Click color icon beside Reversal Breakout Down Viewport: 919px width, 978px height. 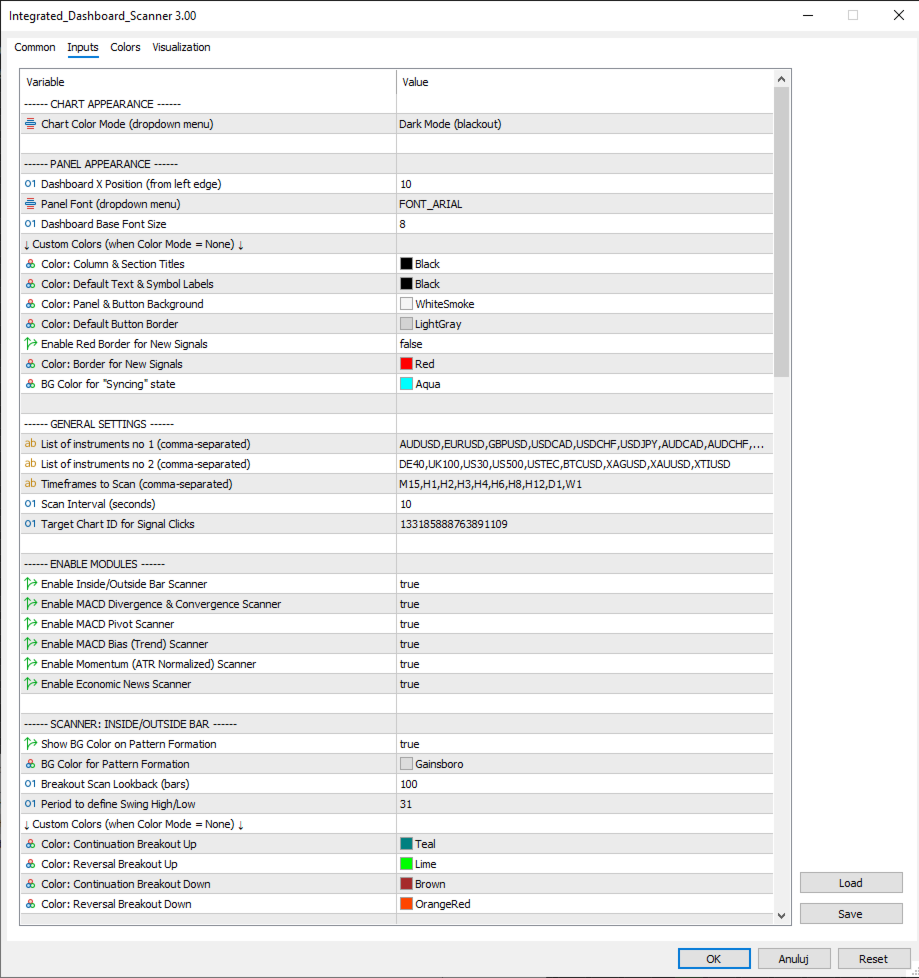point(30,904)
